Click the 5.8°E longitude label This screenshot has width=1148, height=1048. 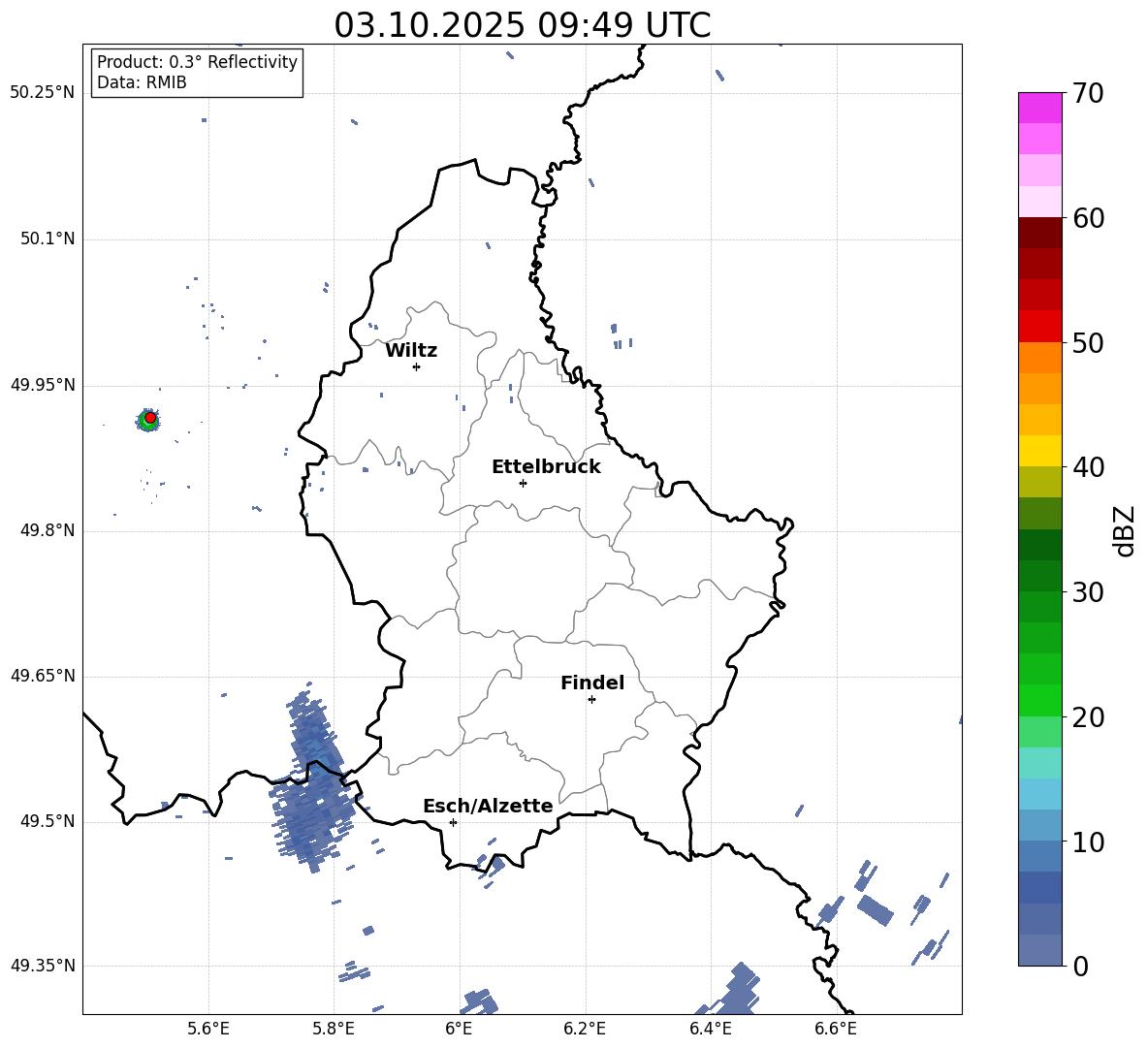click(334, 1029)
